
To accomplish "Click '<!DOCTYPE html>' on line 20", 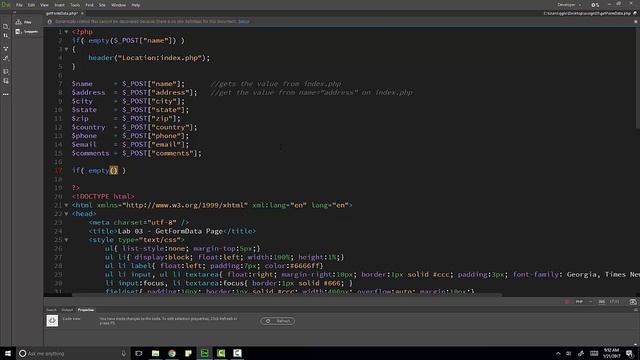I will pos(103,196).
